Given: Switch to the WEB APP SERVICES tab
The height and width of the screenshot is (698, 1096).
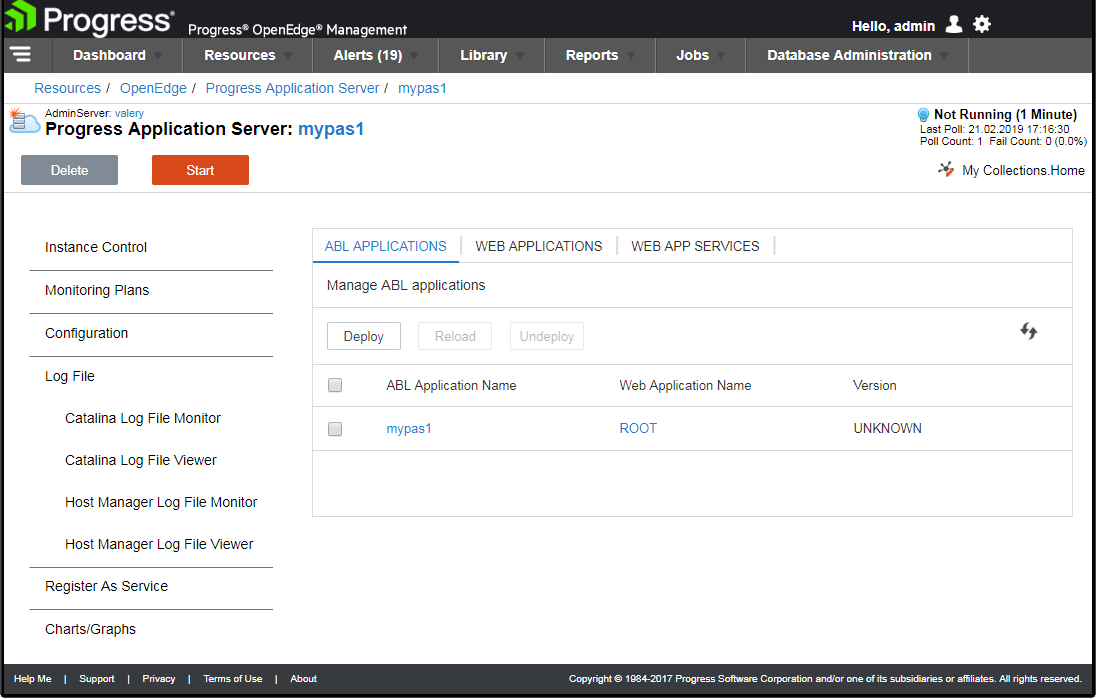Looking at the screenshot, I should [x=695, y=246].
